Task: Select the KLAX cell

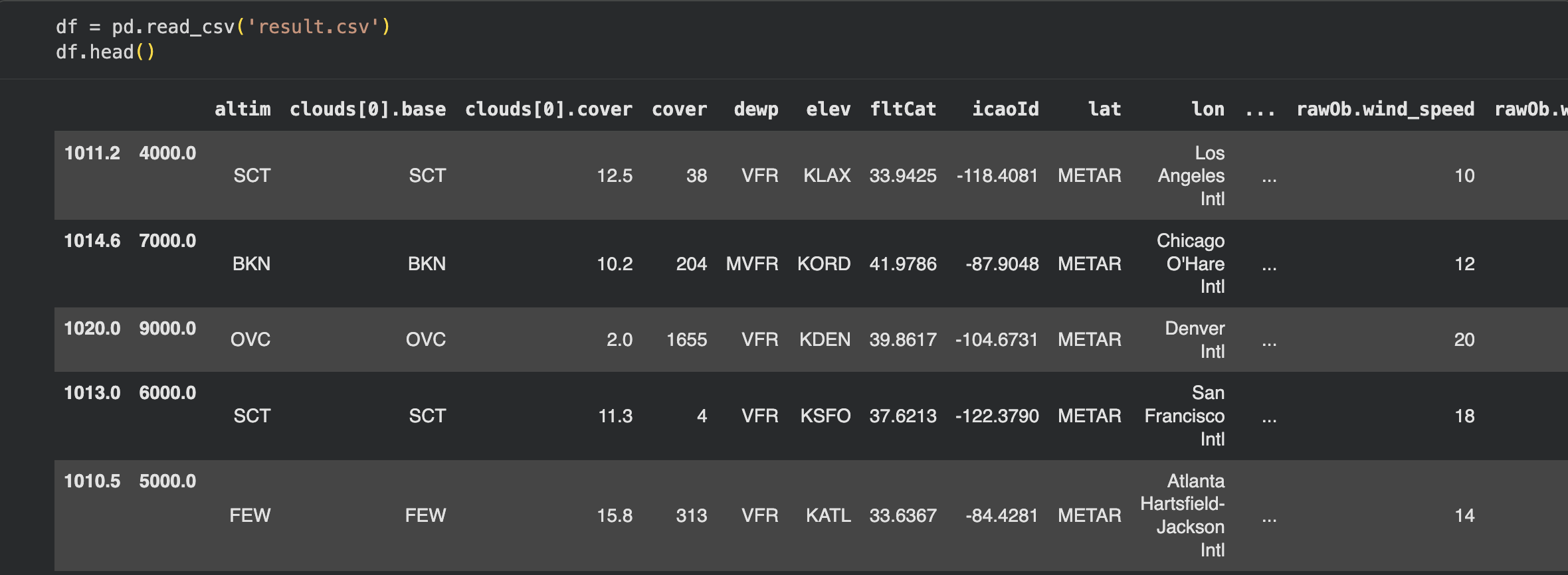Action: coord(827,175)
